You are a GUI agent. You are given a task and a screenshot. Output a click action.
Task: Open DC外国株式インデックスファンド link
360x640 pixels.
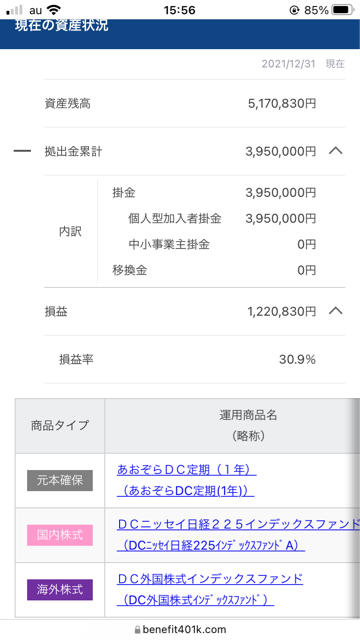point(210,589)
